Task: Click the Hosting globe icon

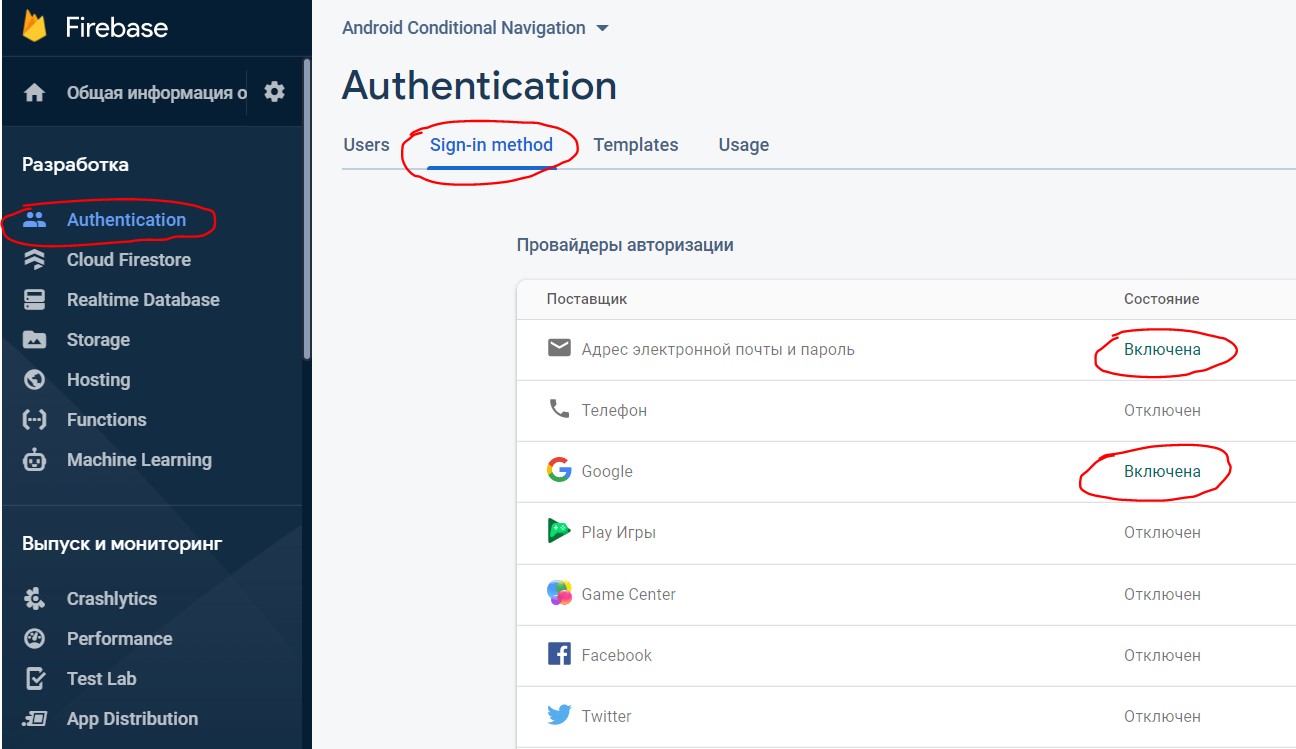Action: 35,379
